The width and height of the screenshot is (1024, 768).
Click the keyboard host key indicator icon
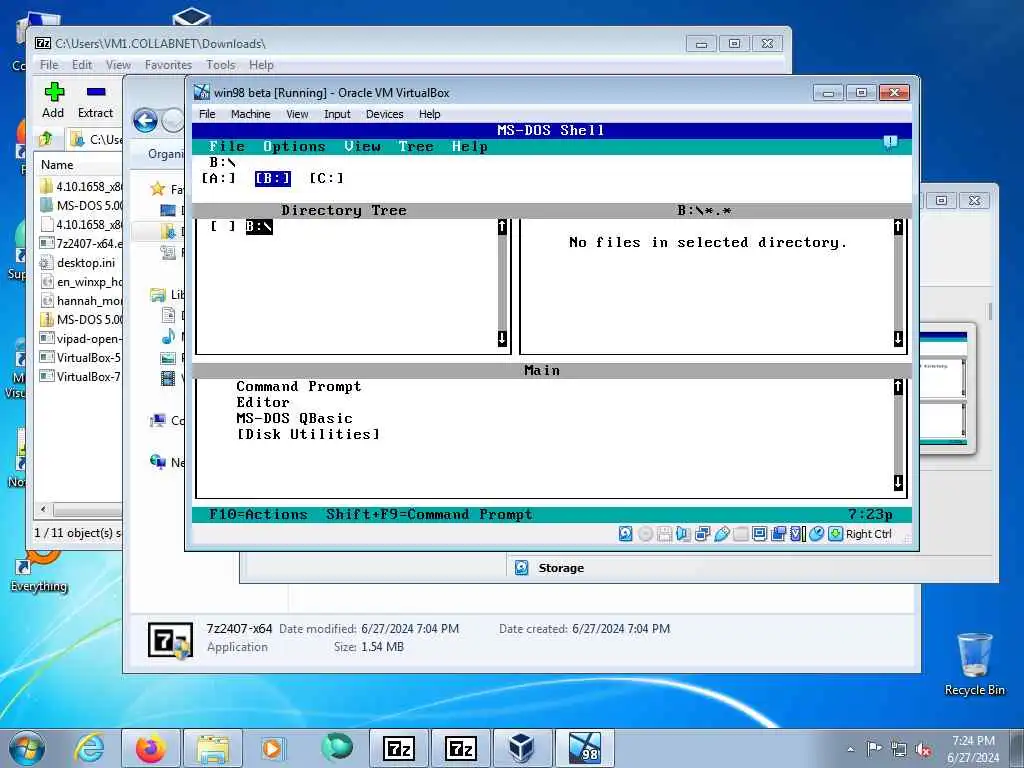click(835, 534)
